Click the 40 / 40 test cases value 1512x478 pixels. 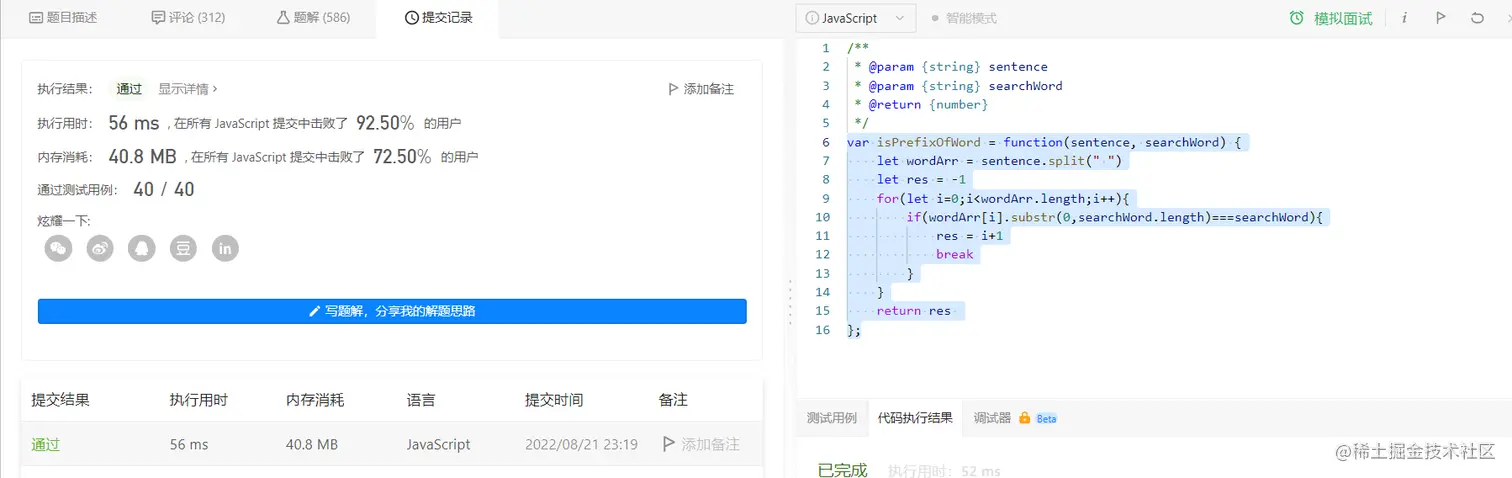[x=164, y=189]
